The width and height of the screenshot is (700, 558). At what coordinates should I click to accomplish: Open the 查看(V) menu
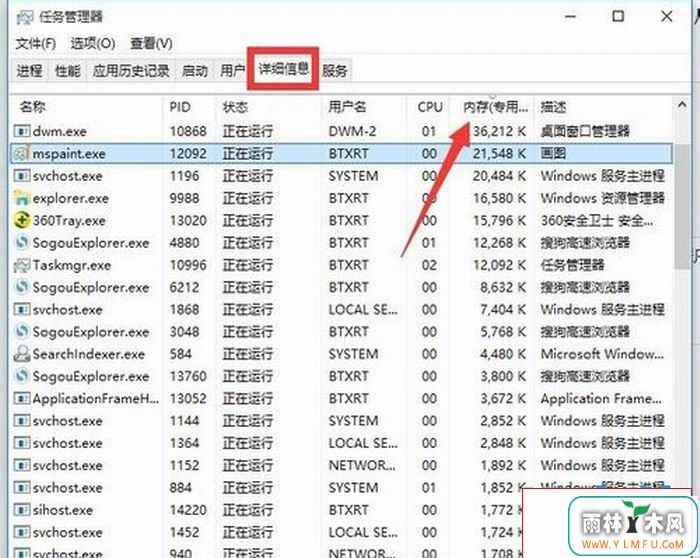pyautogui.click(x=151, y=43)
